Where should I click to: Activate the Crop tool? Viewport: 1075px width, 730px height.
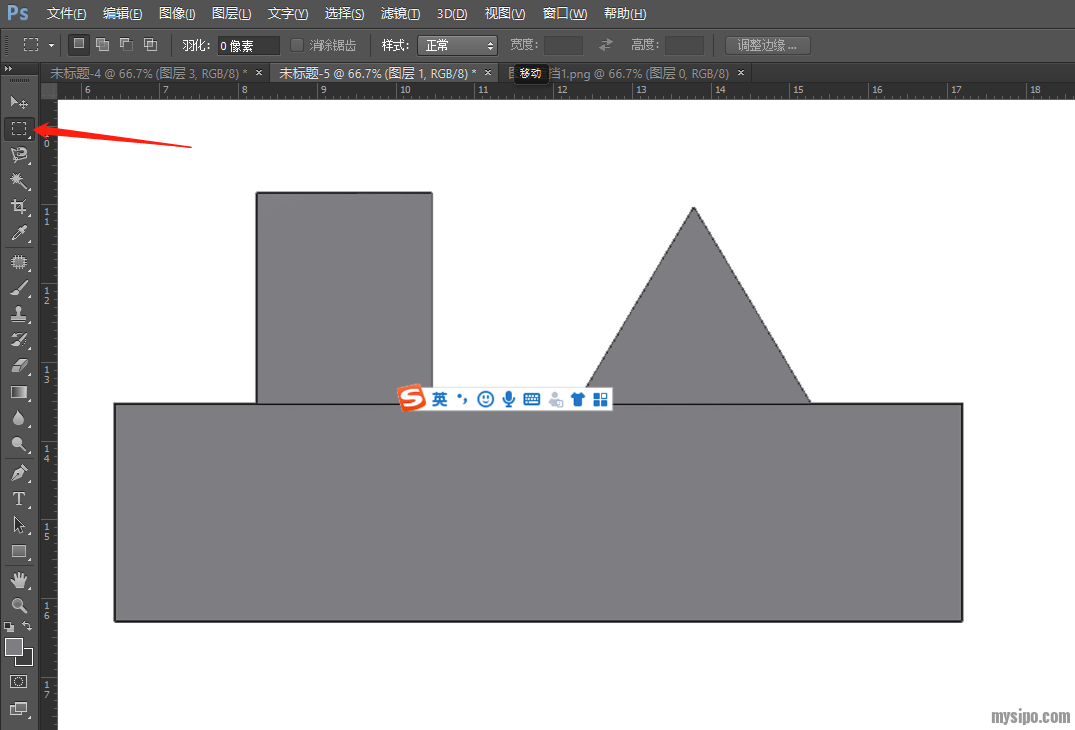coord(18,207)
